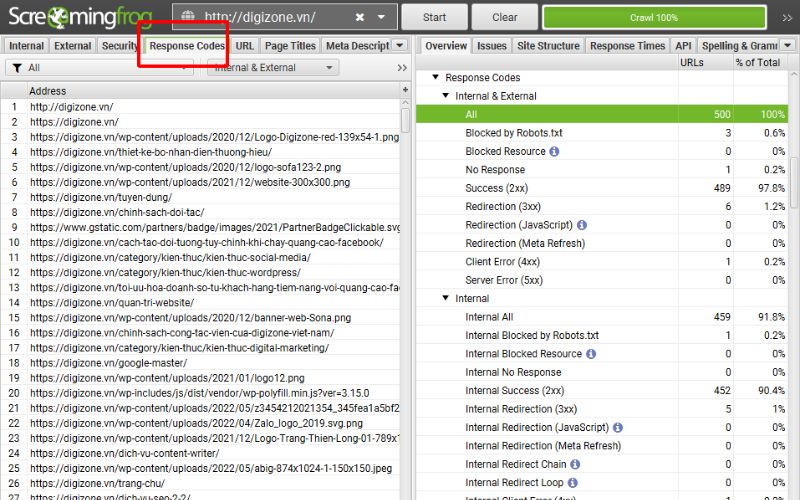This screenshot has width=800, height=500.
Task: Switch to the Internal tab
Action: tap(26, 46)
